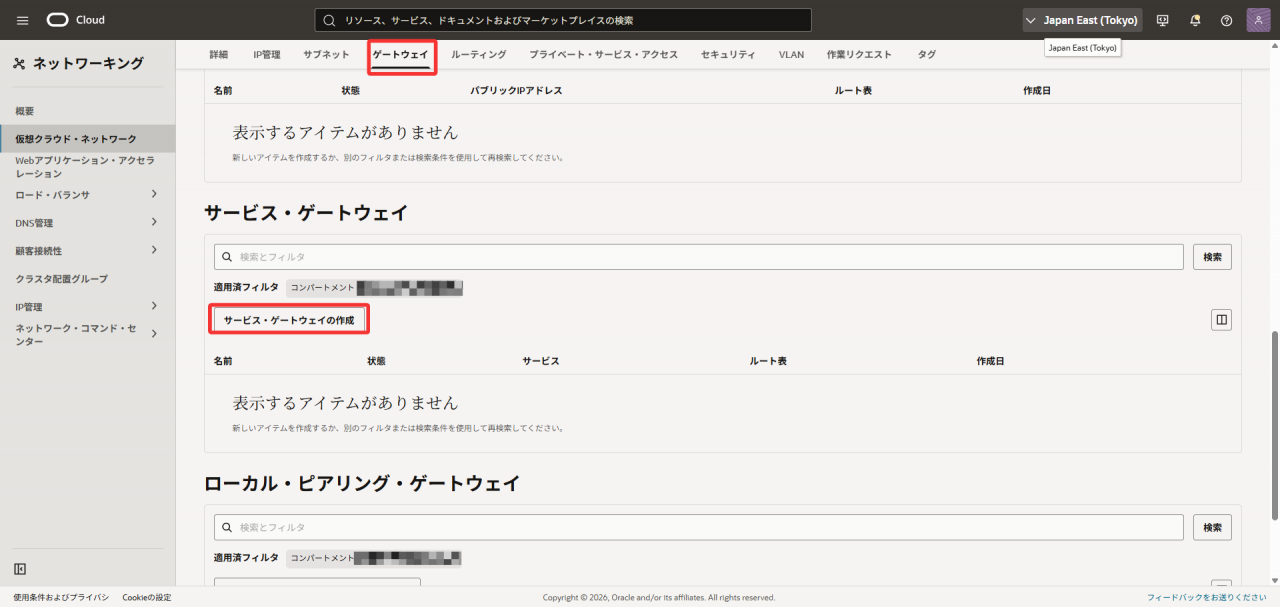The height and width of the screenshot is (607, 1280).
Task: Open 使用条件およびプライバシ link
Action: point(61,597)
